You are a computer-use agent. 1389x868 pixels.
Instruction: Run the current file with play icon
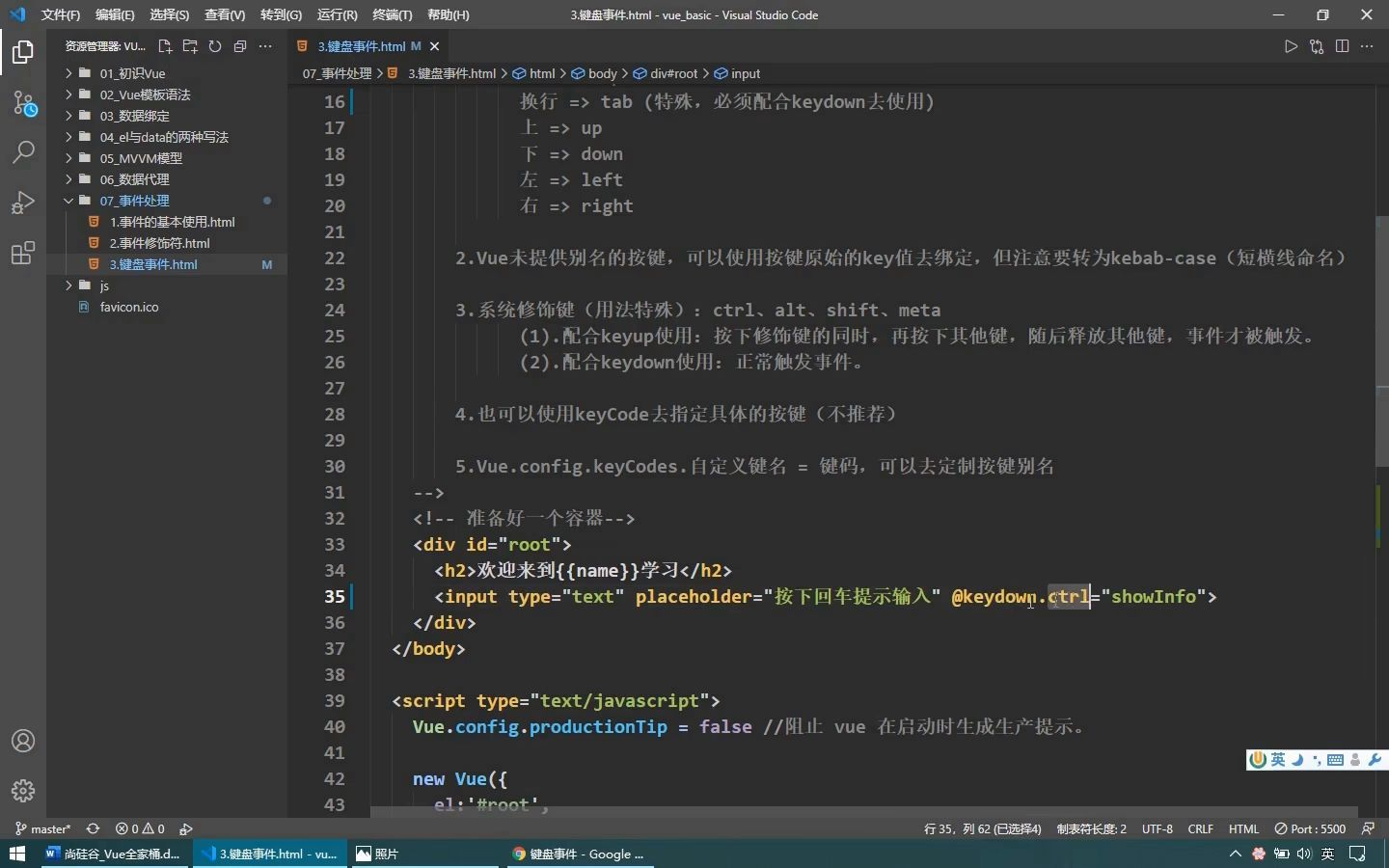point(1291,46)
